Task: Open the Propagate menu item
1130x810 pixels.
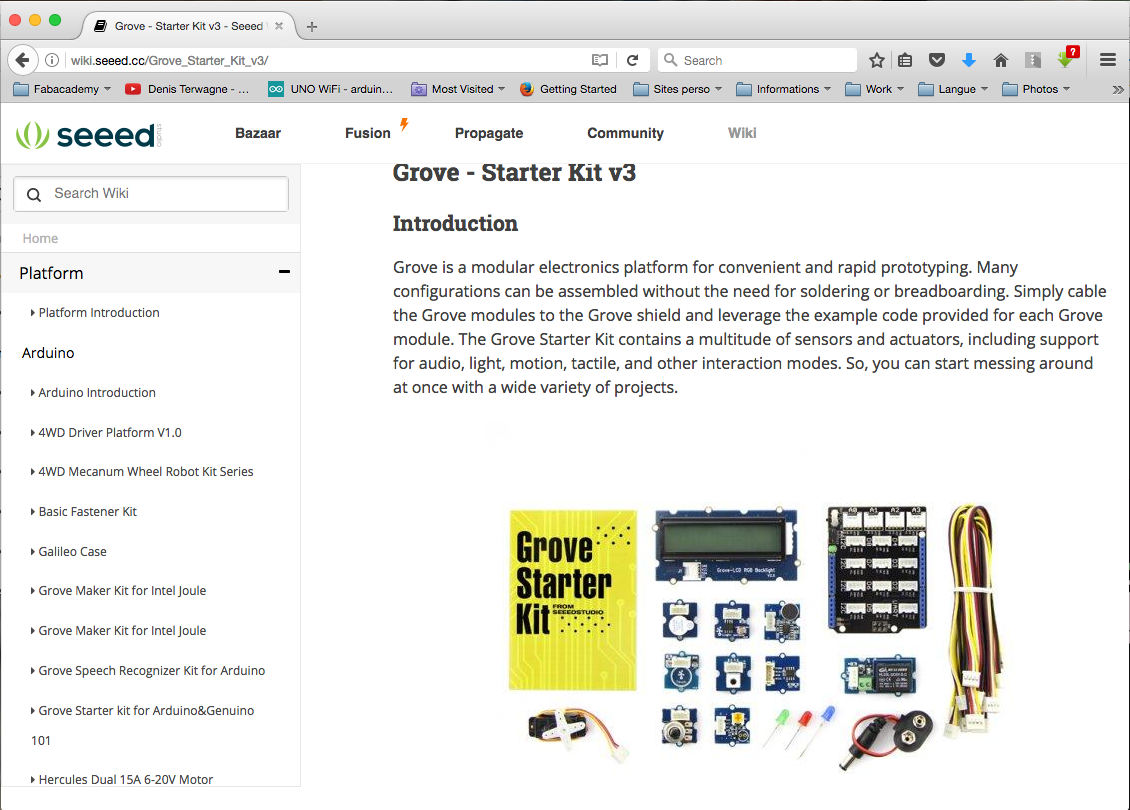Action: [x=489, y=133]
